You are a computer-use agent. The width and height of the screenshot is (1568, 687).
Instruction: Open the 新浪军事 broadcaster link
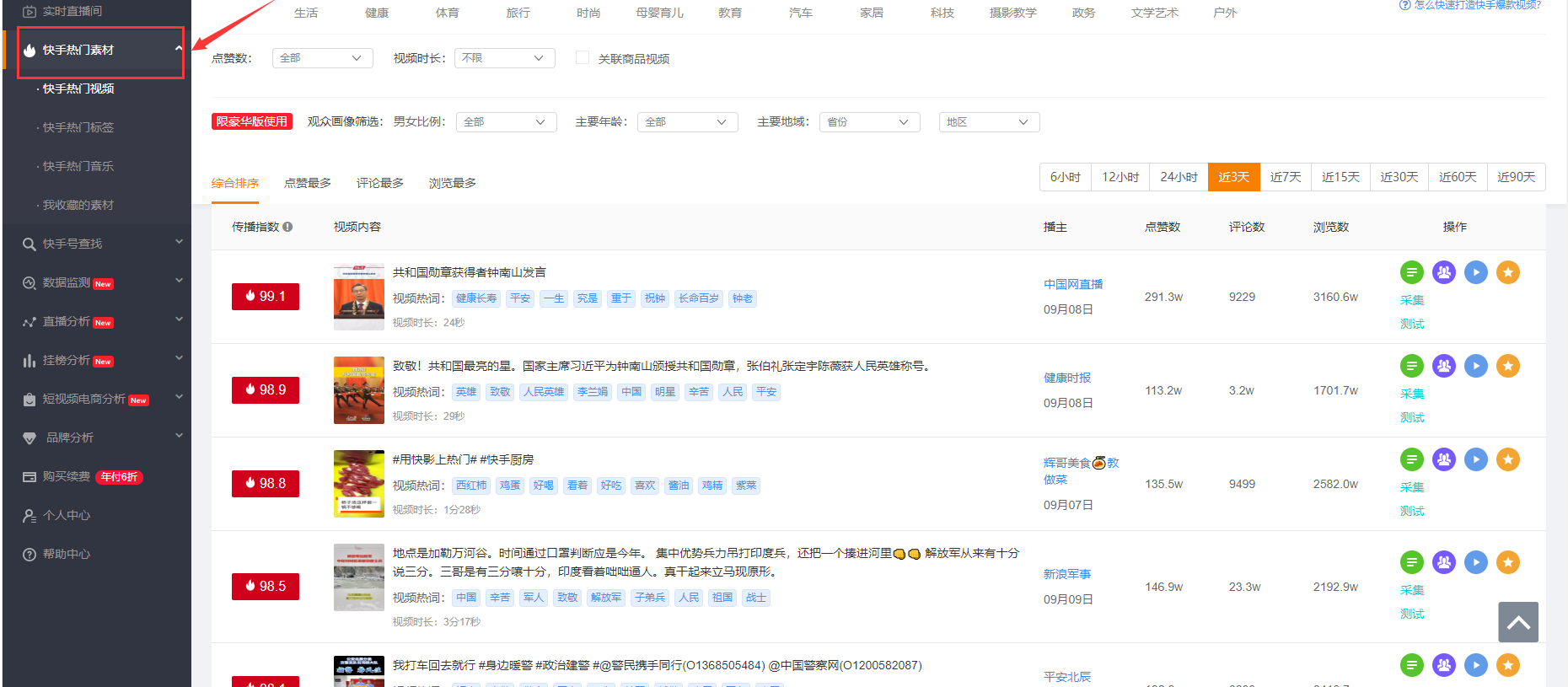click(1067, 574)
